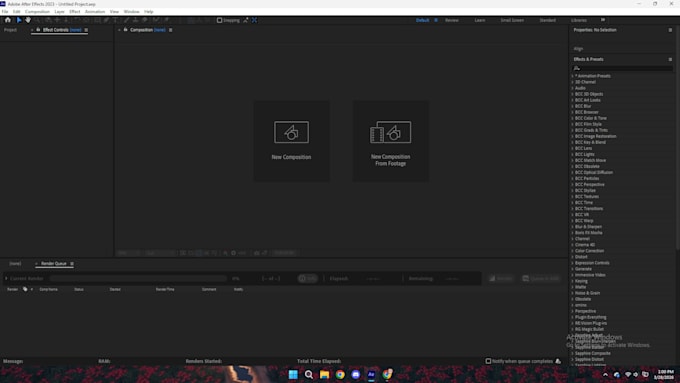This screenshot has width=680, height=383.
Task: Open the Animation menu
Action: [x=95, y=12]
